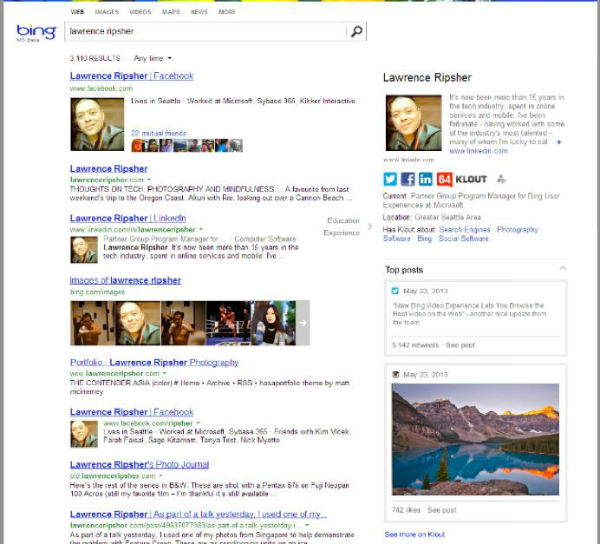Open As part of a talk yesterday result

[x=198, y=514]
